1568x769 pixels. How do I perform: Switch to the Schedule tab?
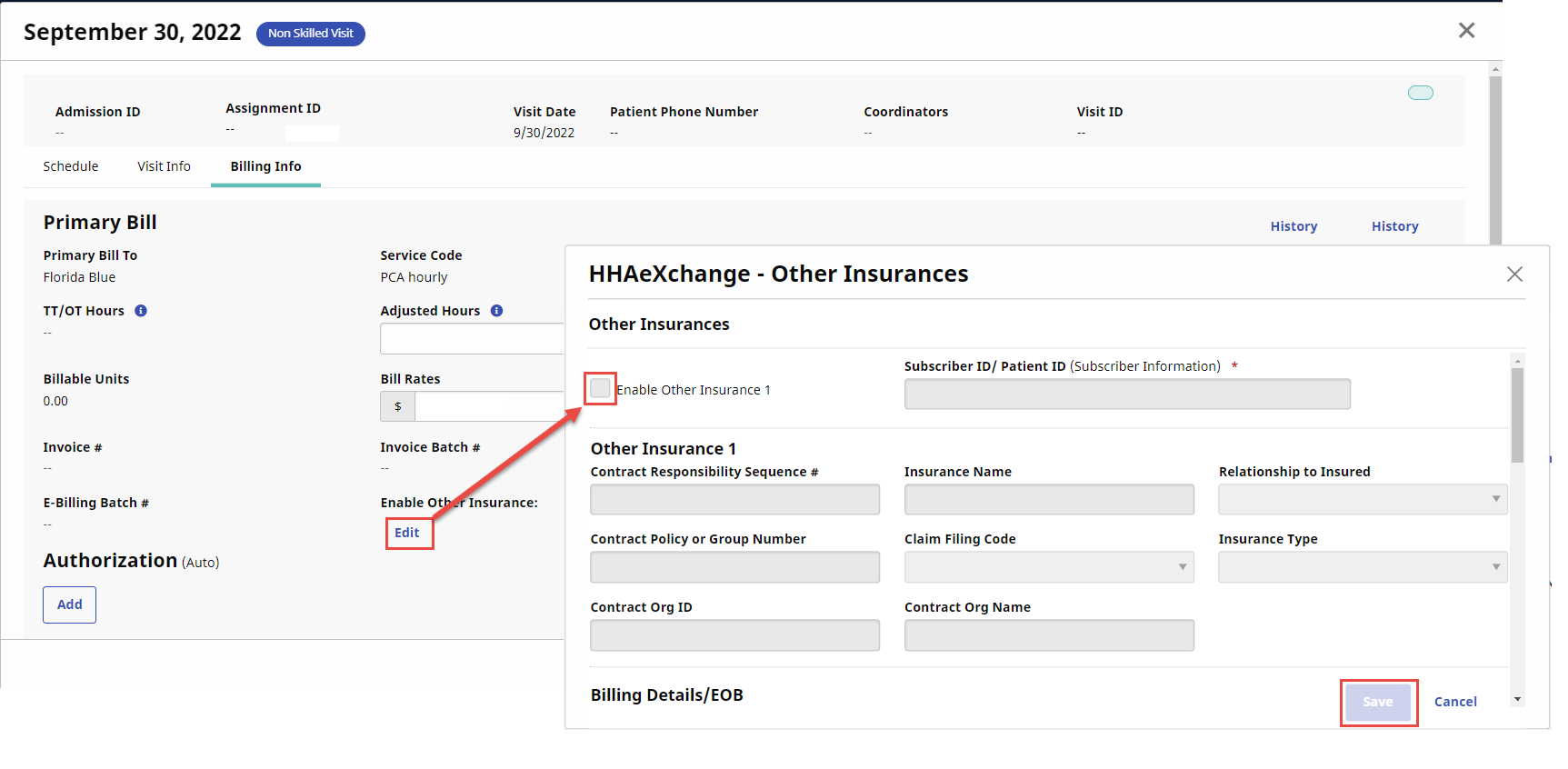(x=71, y=166)
